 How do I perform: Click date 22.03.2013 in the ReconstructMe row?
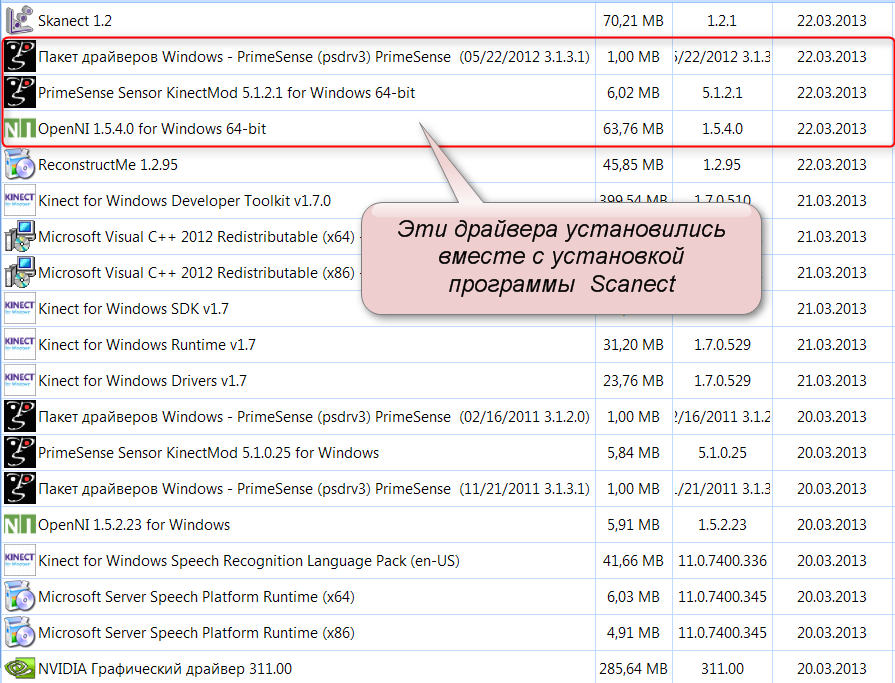pyautogui.click(x=832, y=164)
